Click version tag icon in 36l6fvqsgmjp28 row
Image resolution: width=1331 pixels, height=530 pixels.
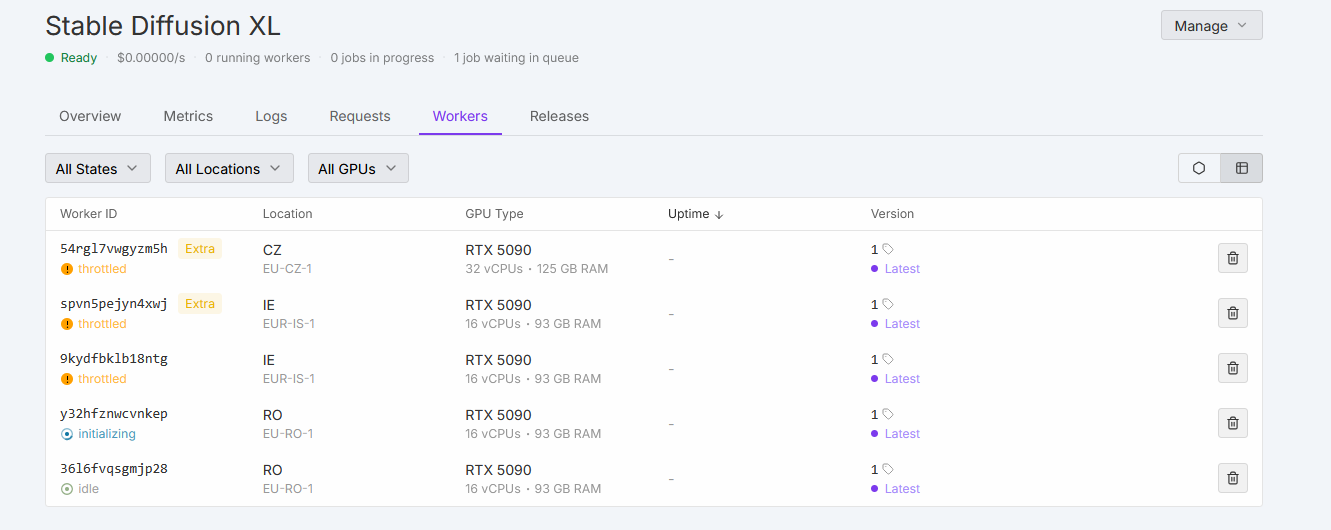pos(888,469)
